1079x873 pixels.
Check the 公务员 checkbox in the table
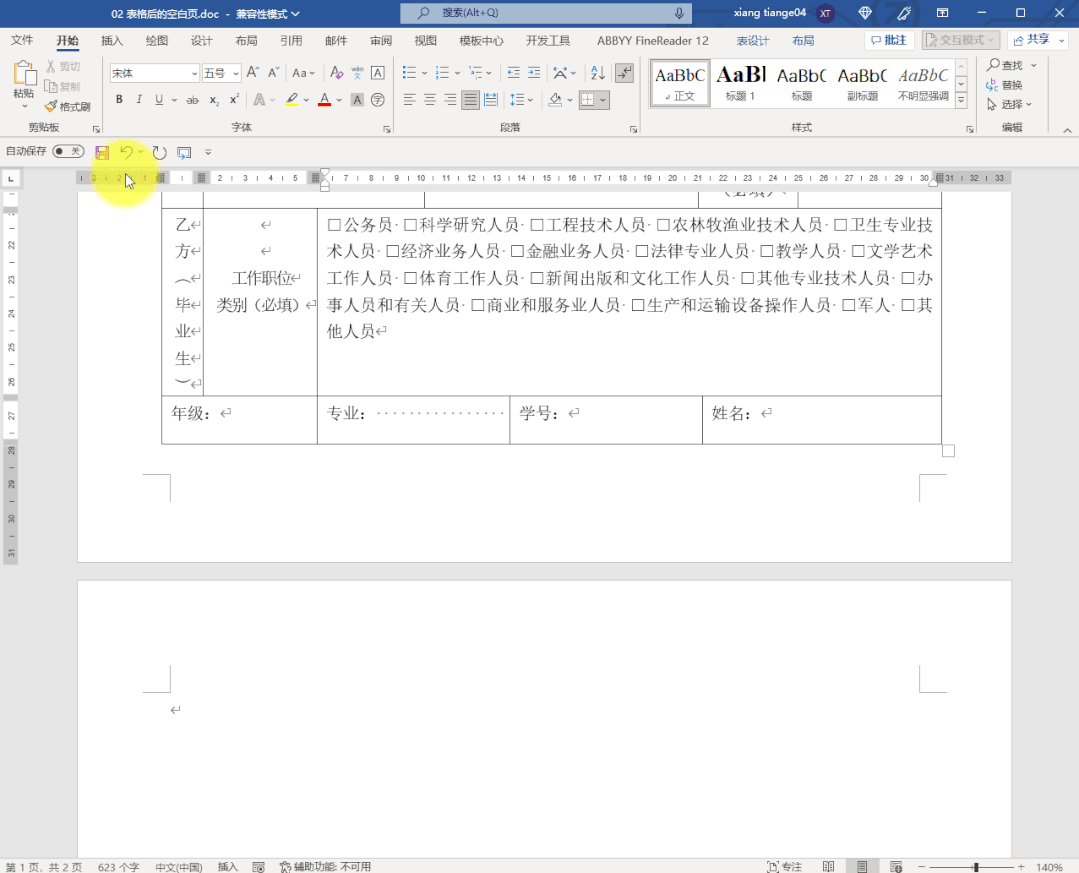334,225
